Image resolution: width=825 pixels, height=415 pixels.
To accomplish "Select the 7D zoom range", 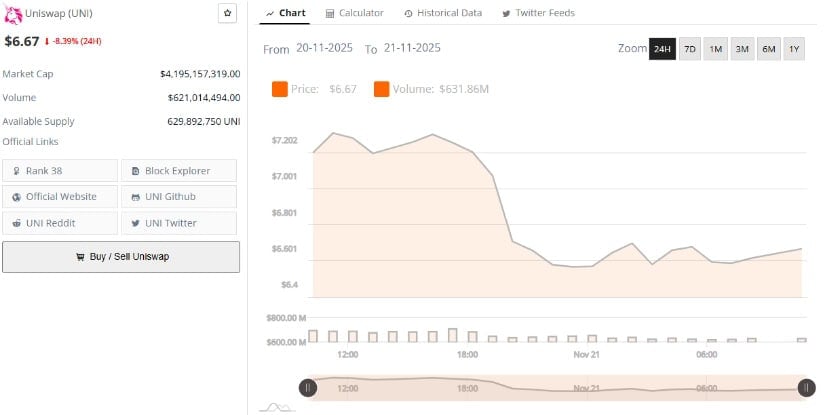I will point(690,49).
